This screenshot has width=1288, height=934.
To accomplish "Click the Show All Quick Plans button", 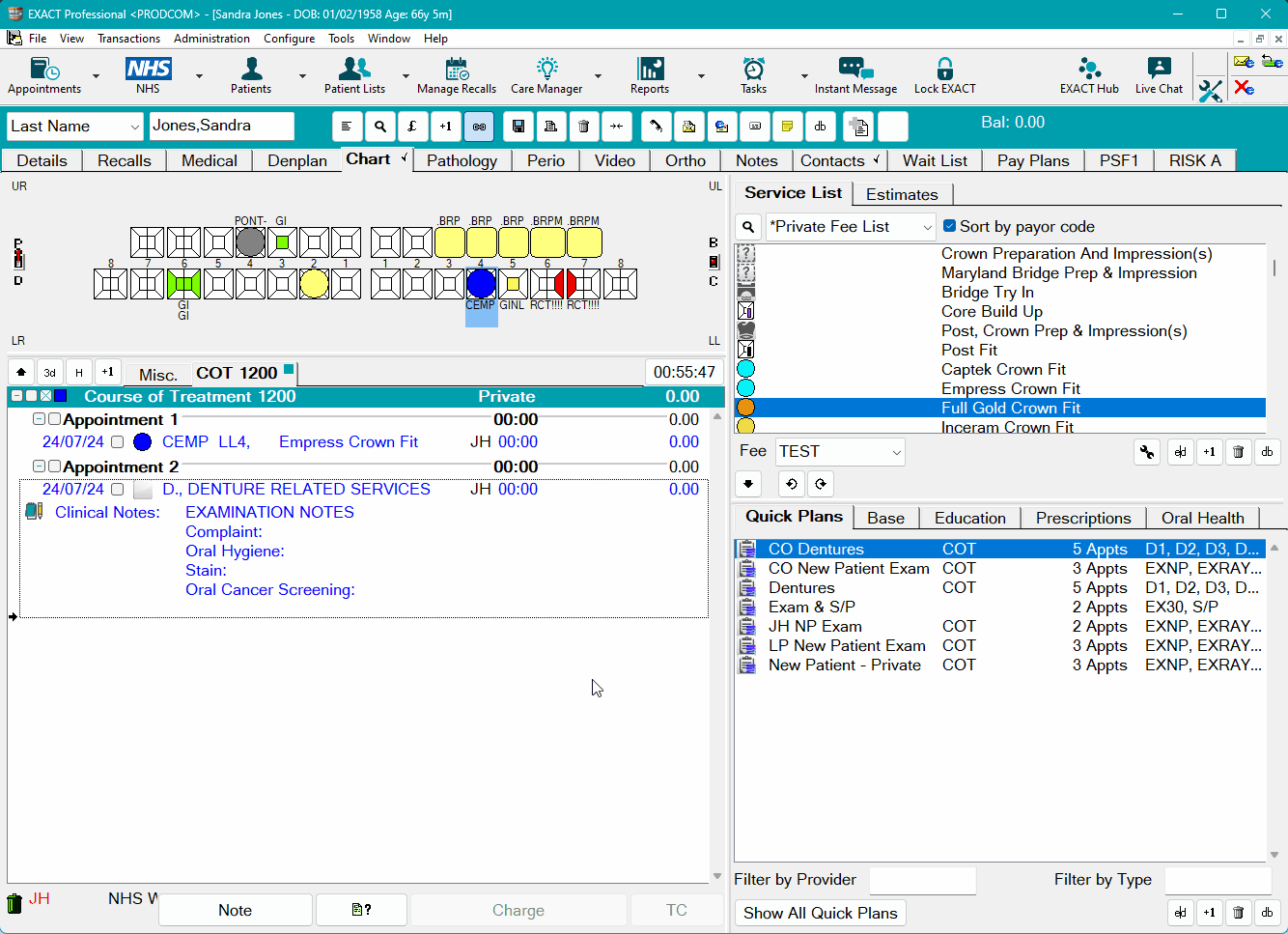I will tap(820, 913).
